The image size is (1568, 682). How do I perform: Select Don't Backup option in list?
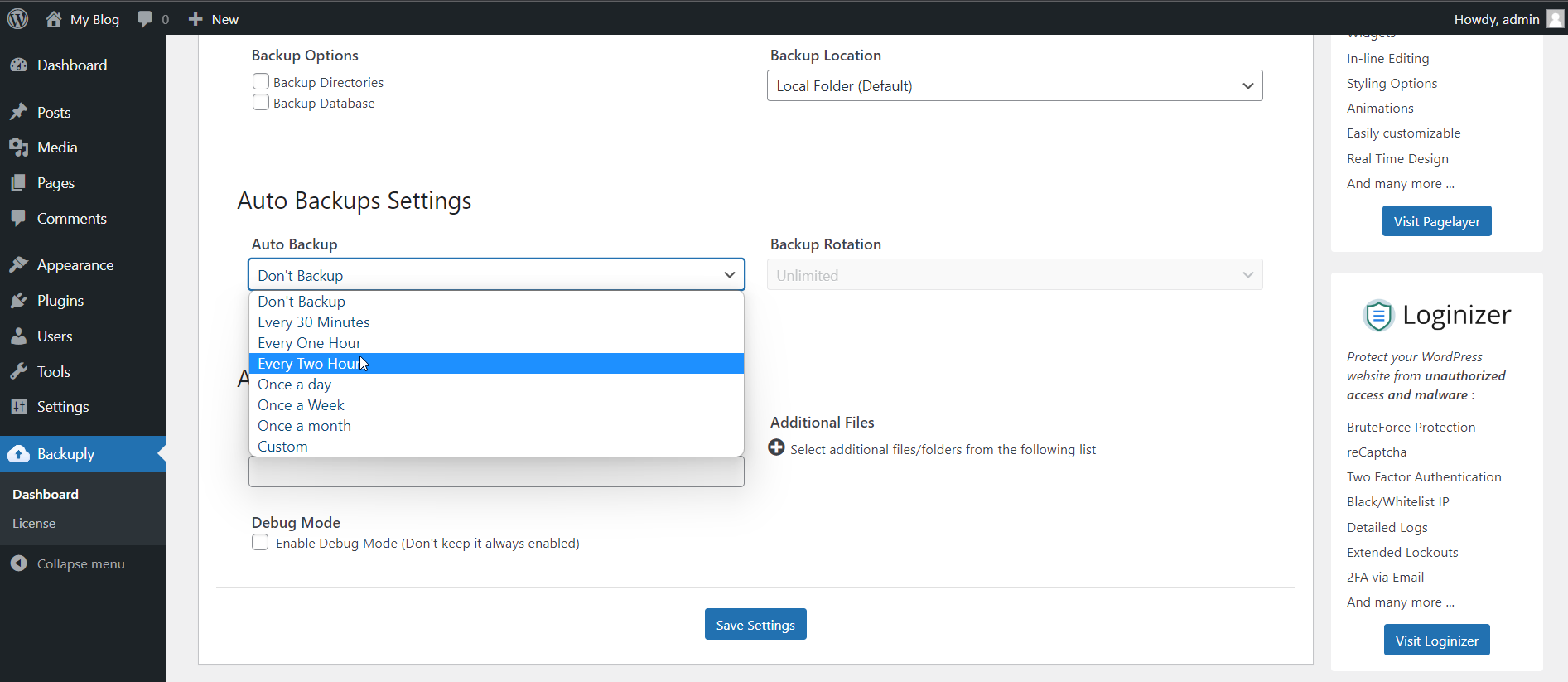496,301
